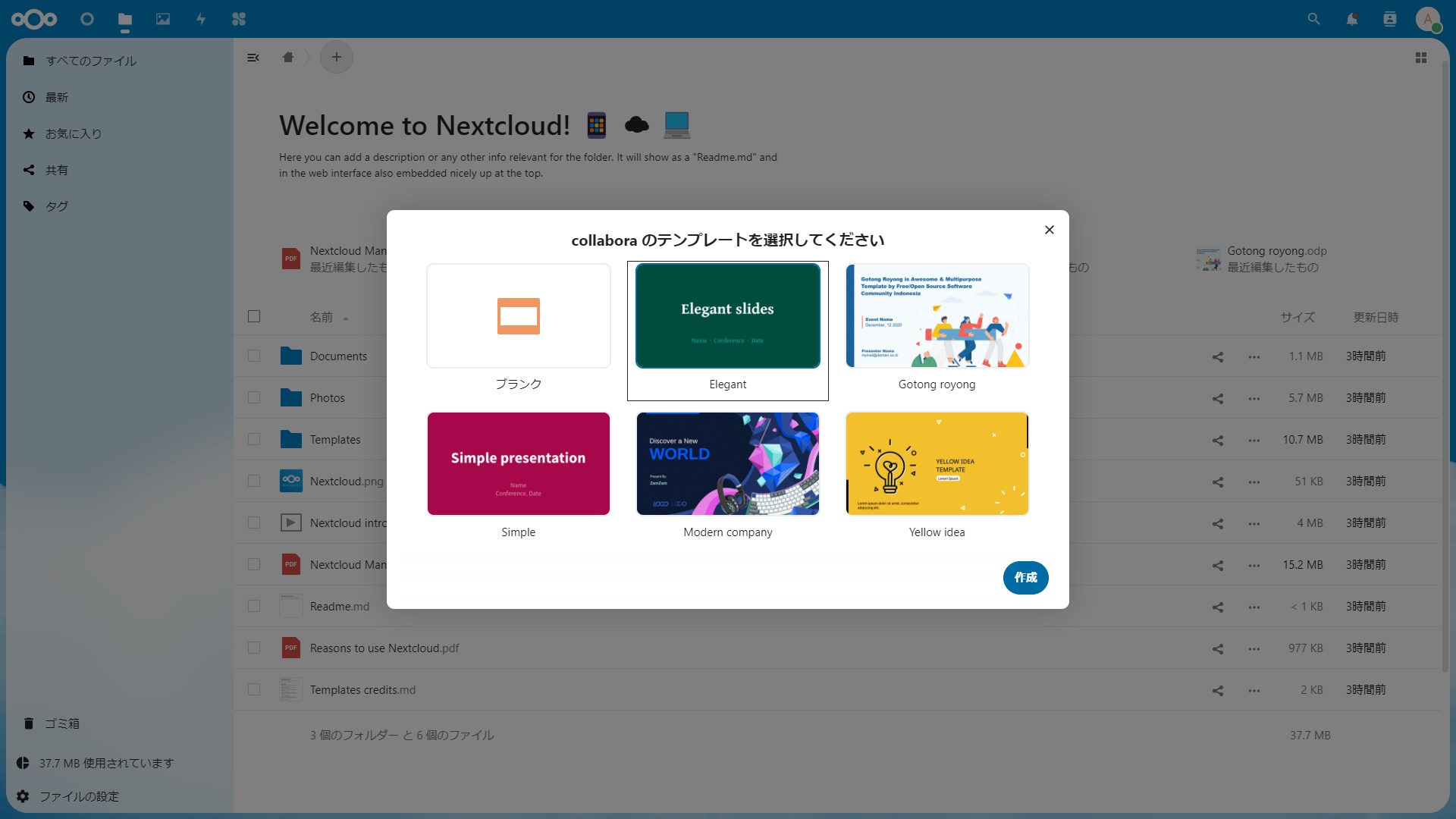Screen dimensions: 1456x819
Task: Open ゴミ箱 in the sidebar
Action: point(61,723)
